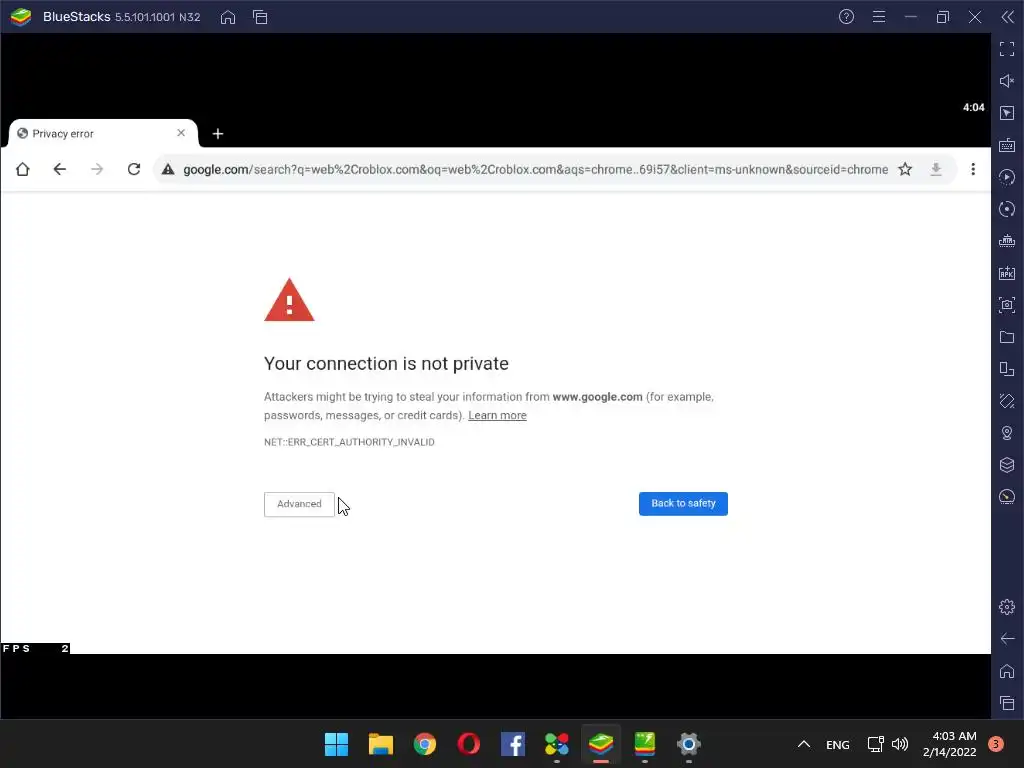Click the Advanced button
Image resolution: width=1024 pixels, height=768 pixels.
[299, 504]
